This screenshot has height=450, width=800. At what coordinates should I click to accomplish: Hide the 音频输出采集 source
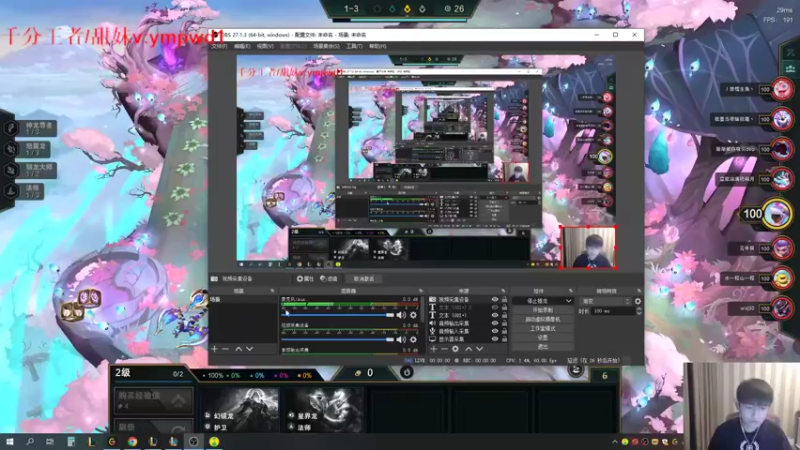[494, 323]
